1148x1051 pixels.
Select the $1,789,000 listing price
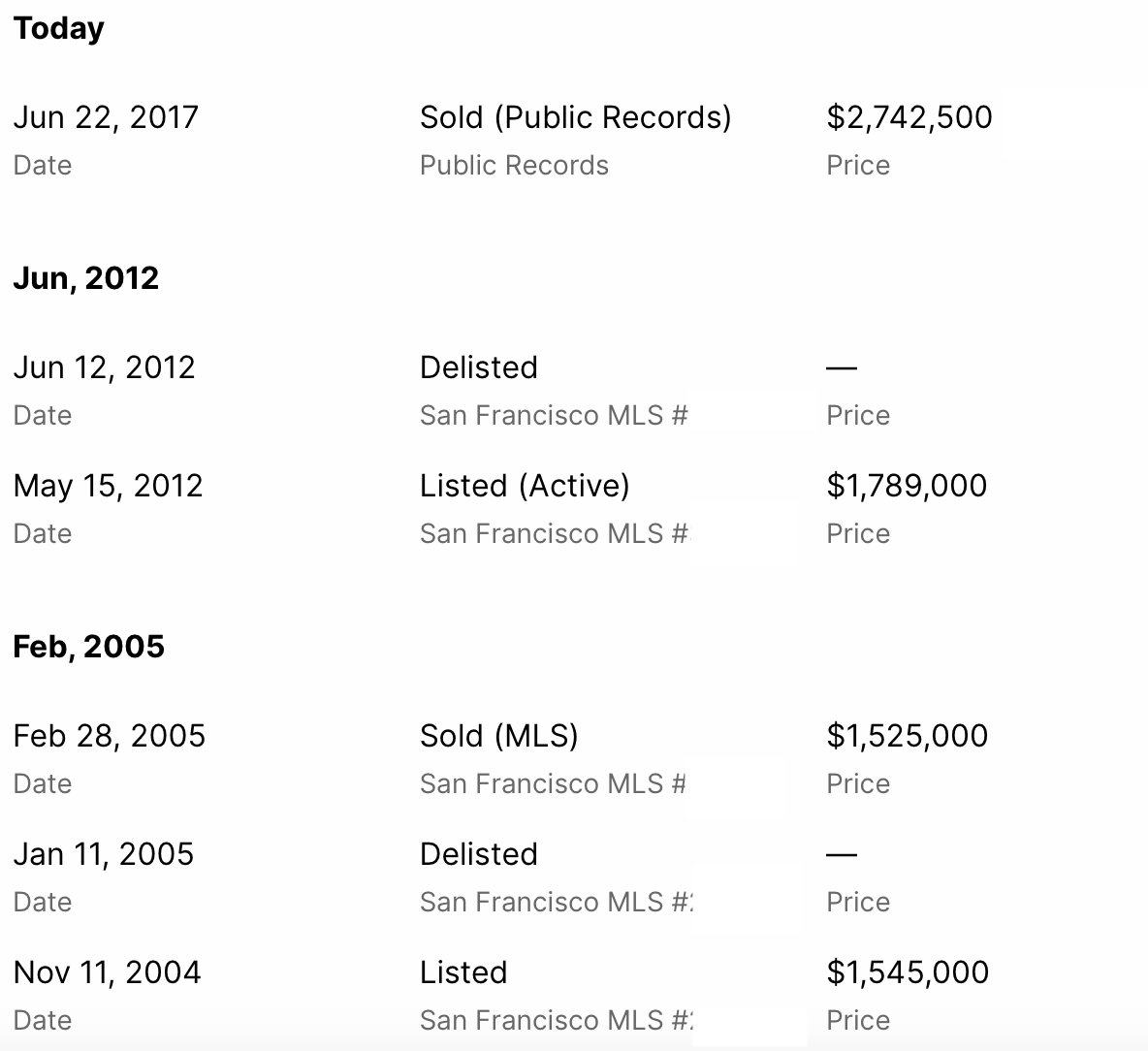[906, 486]
